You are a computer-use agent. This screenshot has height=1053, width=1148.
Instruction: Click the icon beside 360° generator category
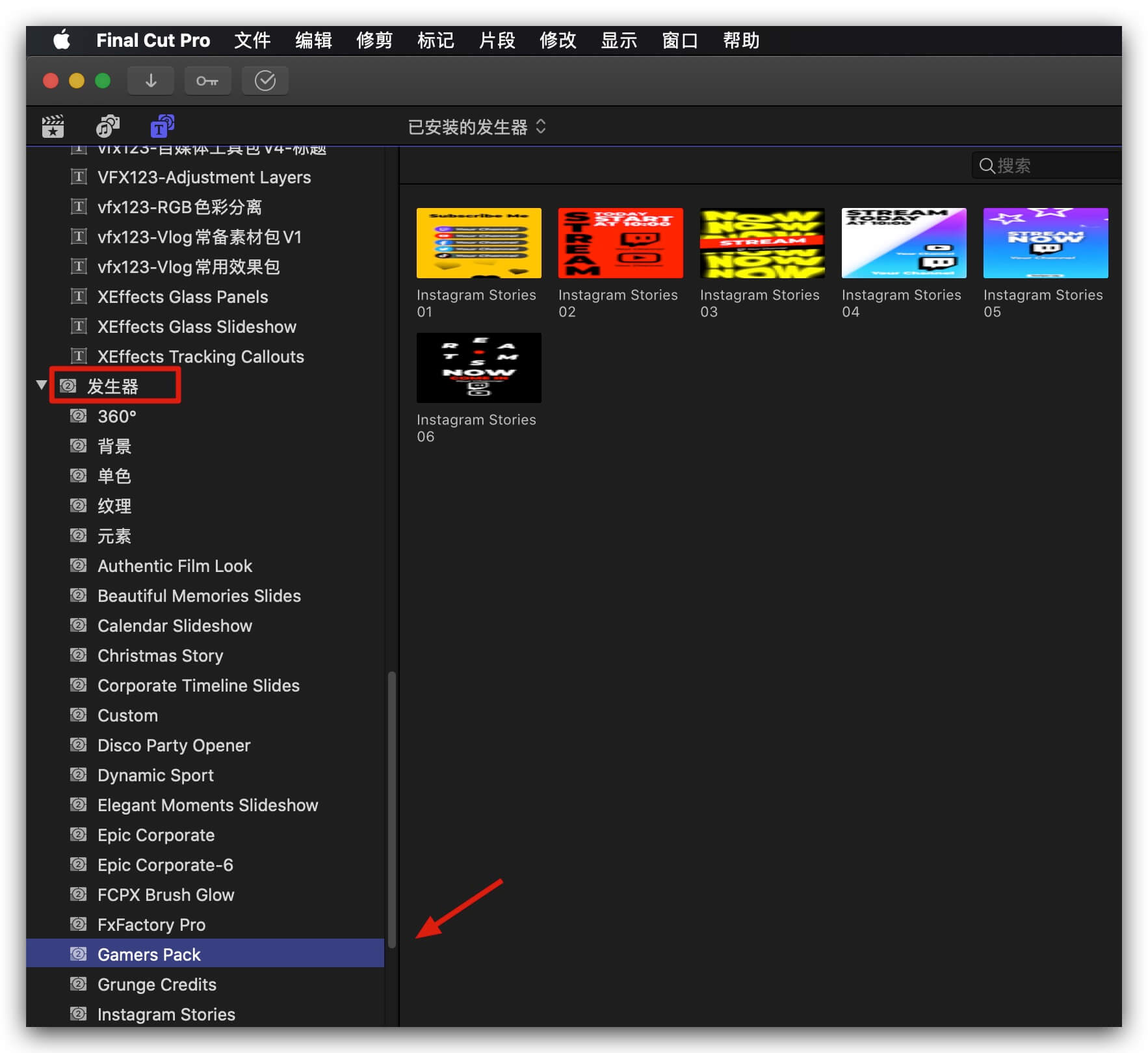point(79,416)
